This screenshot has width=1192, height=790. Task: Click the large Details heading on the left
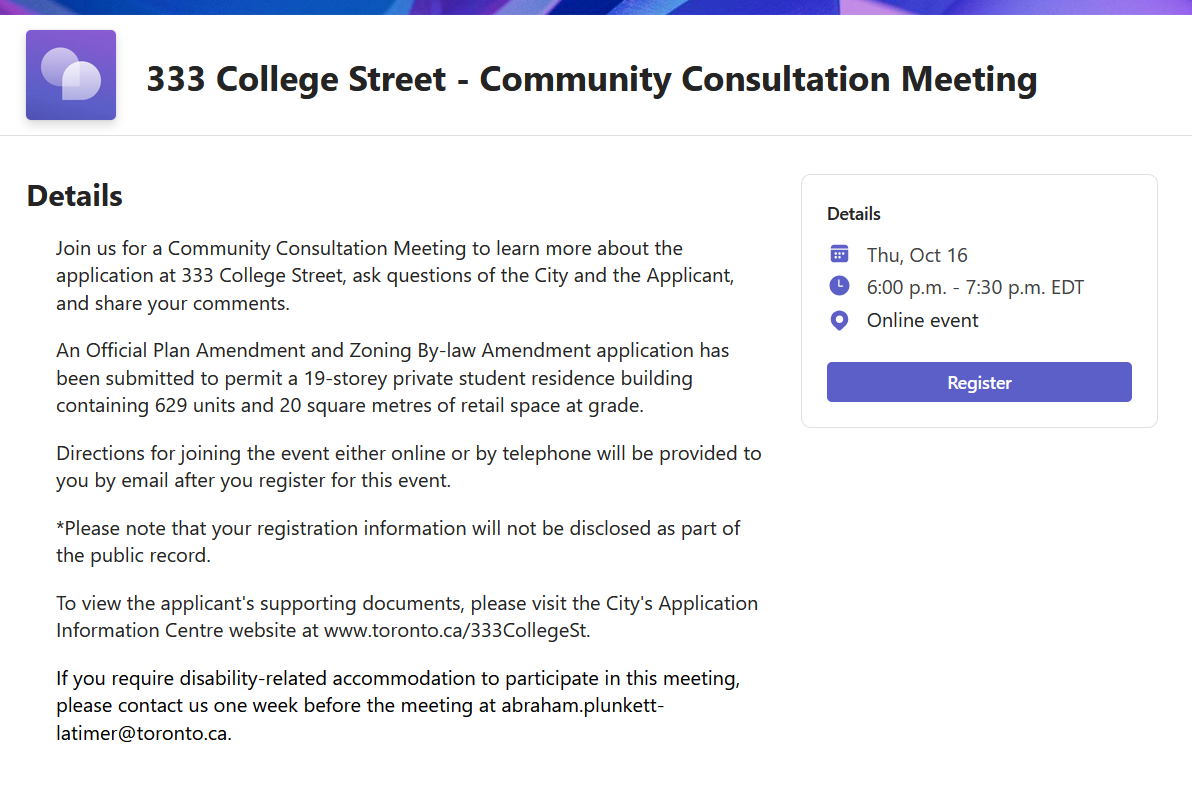75,196
